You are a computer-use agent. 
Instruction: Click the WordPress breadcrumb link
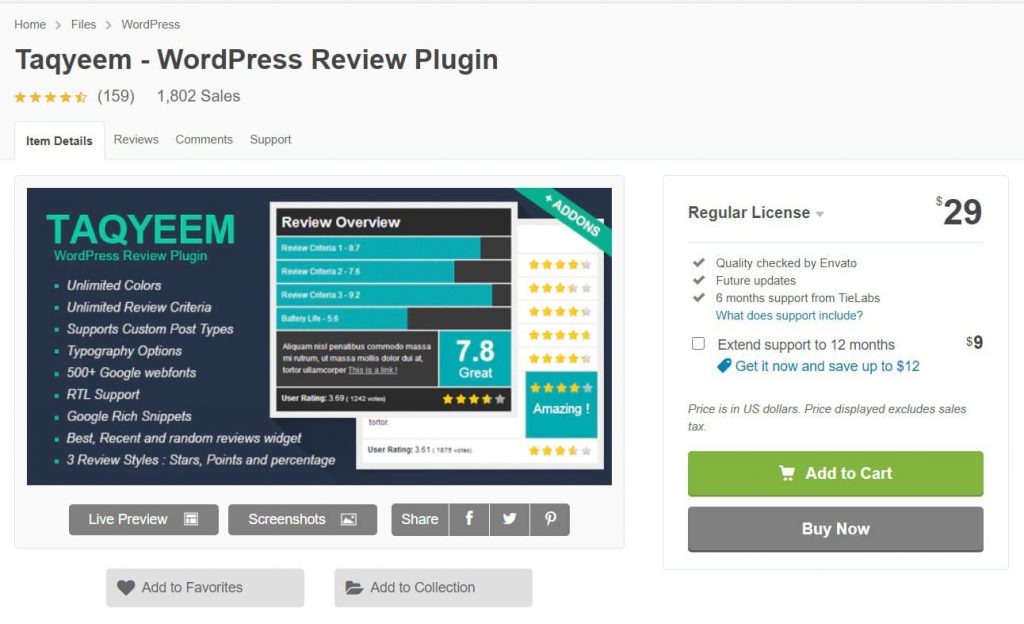coord(151,24)
